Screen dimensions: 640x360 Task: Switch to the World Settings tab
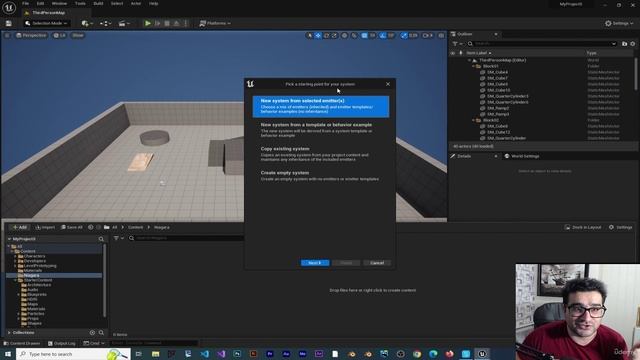[522, 156]
